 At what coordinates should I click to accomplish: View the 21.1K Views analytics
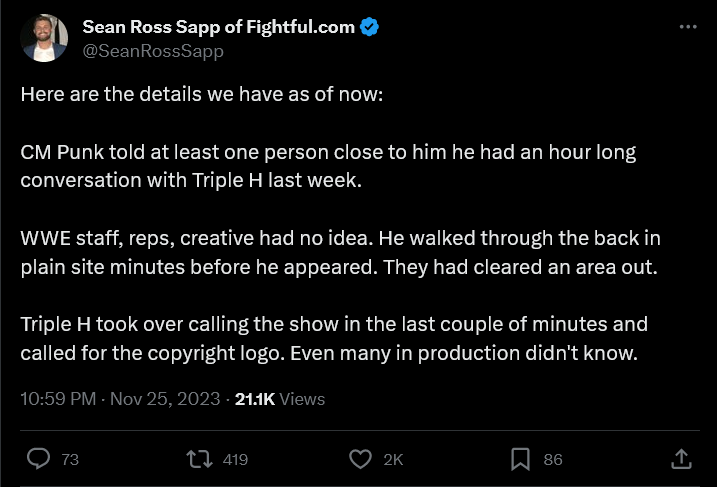click(280, 399)
